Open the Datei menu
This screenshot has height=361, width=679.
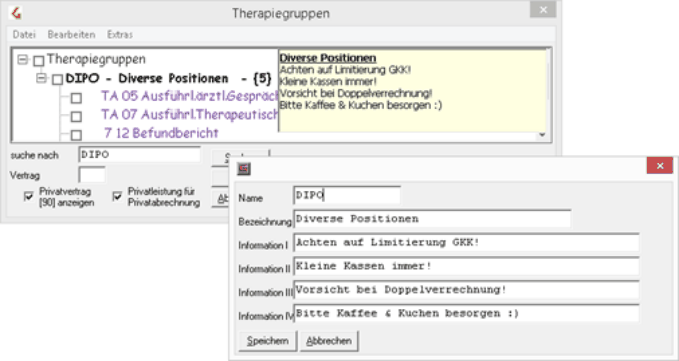pos(24,35)
